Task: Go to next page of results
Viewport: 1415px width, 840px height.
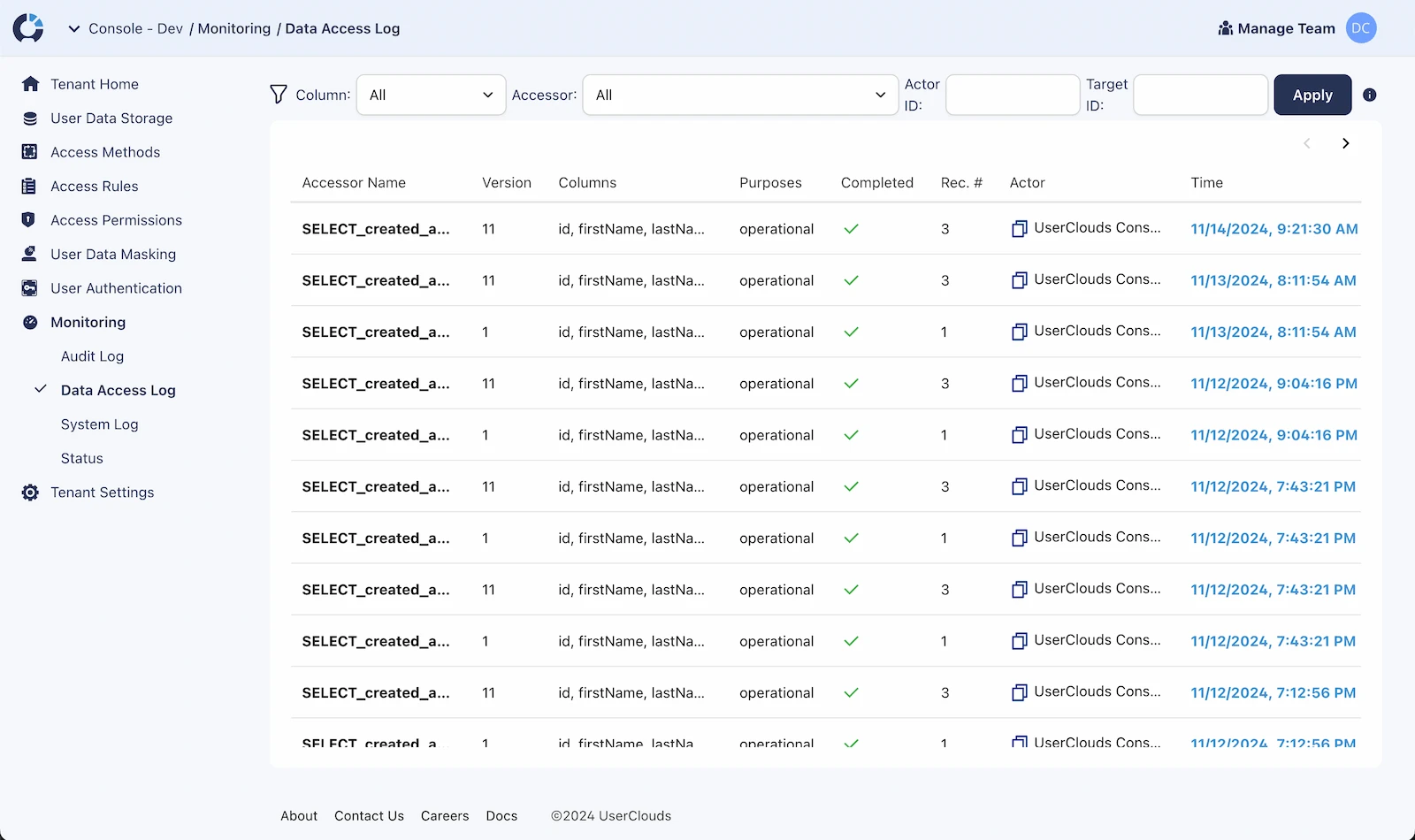Action: [x=1345, y=143]
